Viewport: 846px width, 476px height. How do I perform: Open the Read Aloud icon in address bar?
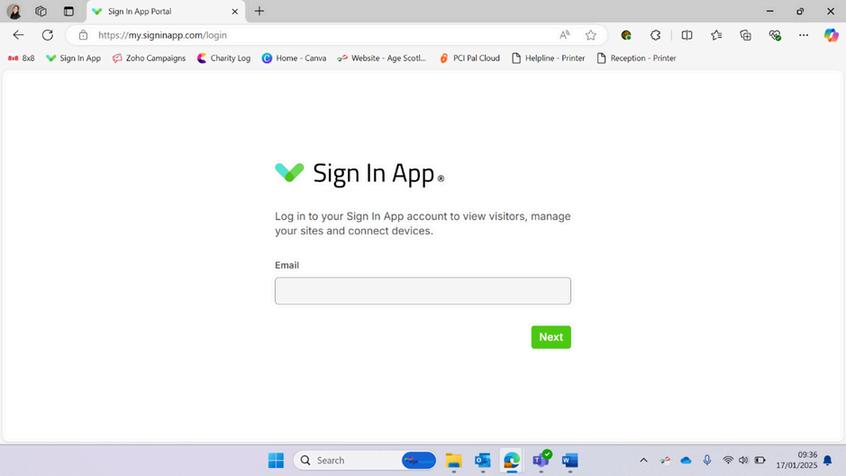point(564,35)
